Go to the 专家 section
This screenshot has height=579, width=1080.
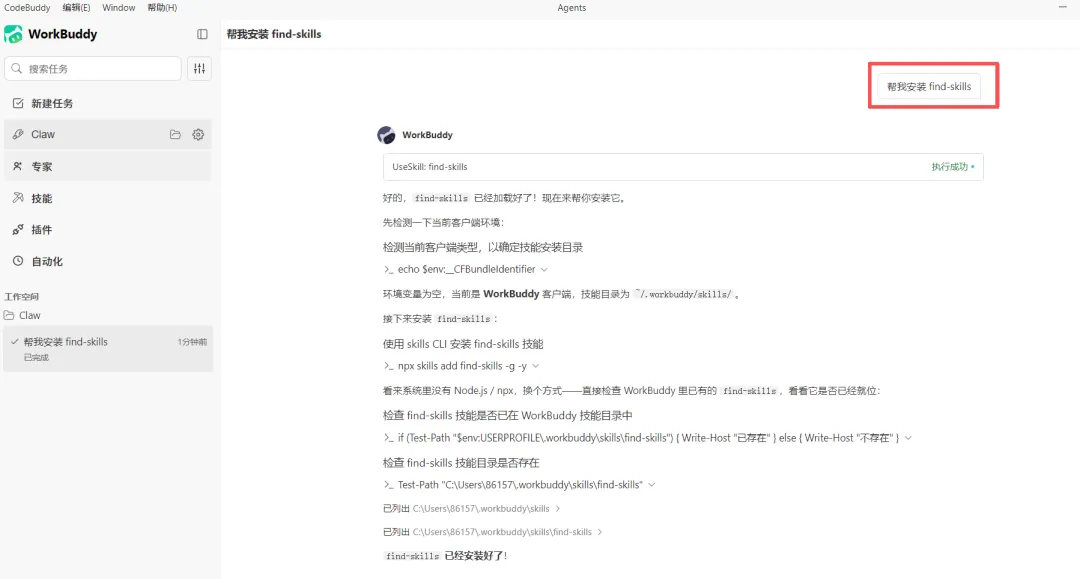coord(108,166)
